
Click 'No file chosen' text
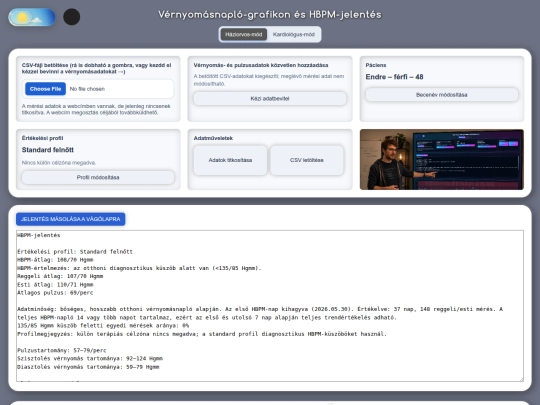click(x=87, y=89)
